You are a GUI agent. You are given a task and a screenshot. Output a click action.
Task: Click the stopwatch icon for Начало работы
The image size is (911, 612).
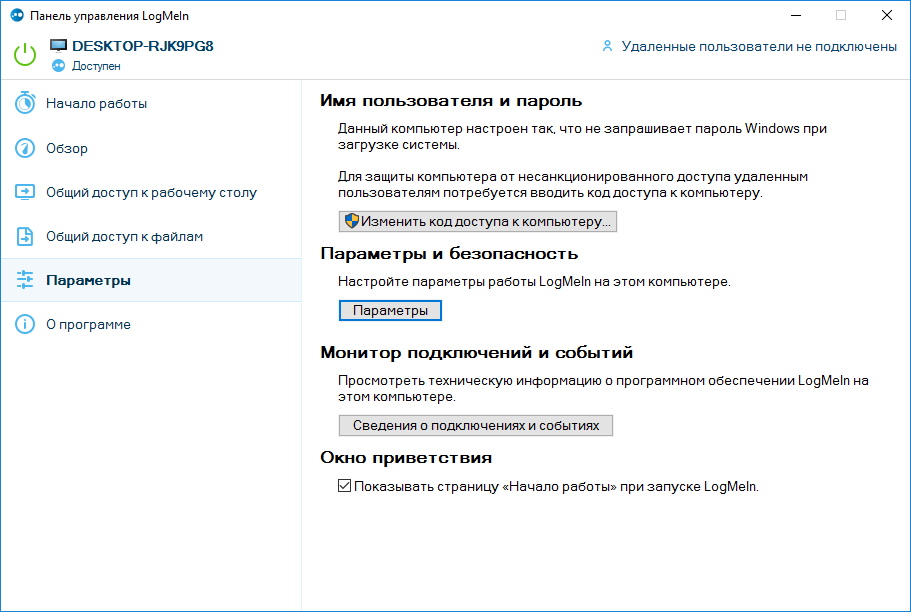click(x=25, y=103)
